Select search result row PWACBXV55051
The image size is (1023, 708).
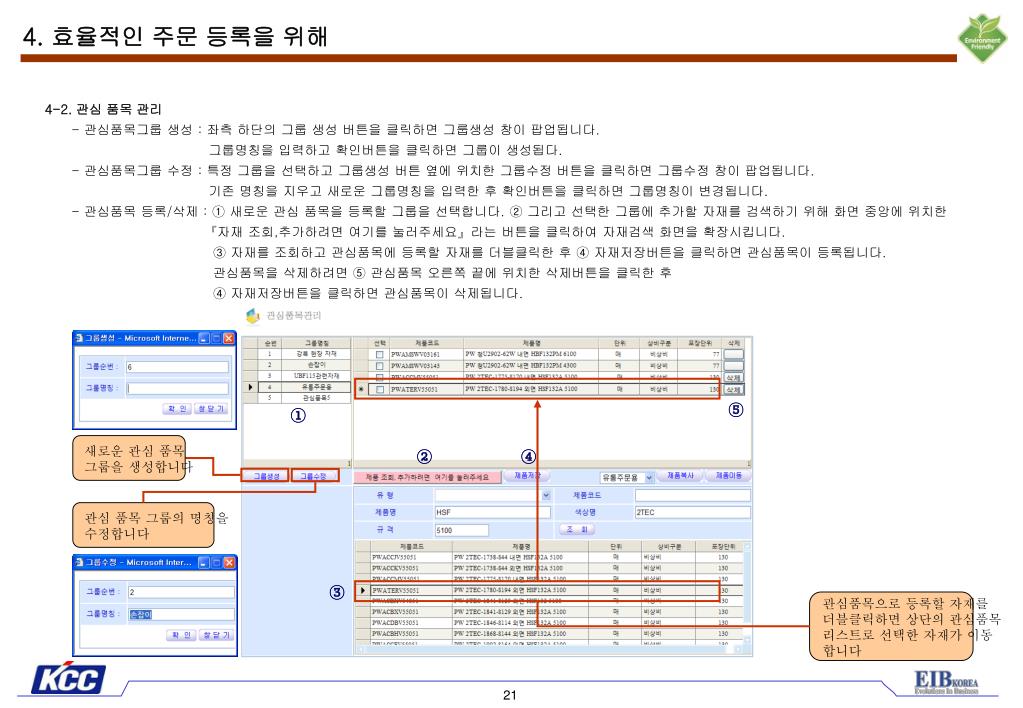[548, 612]
